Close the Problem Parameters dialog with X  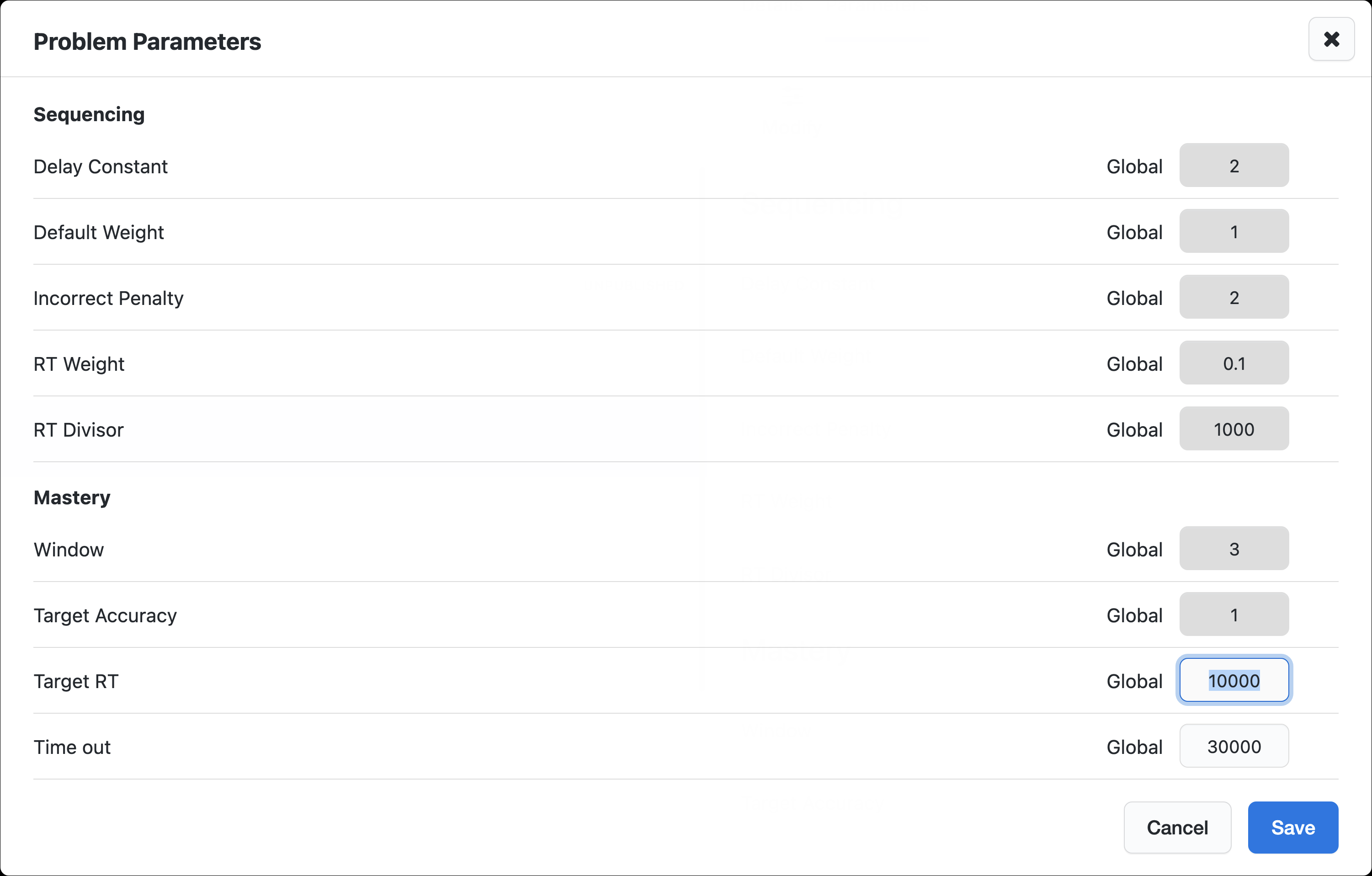(1331, 39)
